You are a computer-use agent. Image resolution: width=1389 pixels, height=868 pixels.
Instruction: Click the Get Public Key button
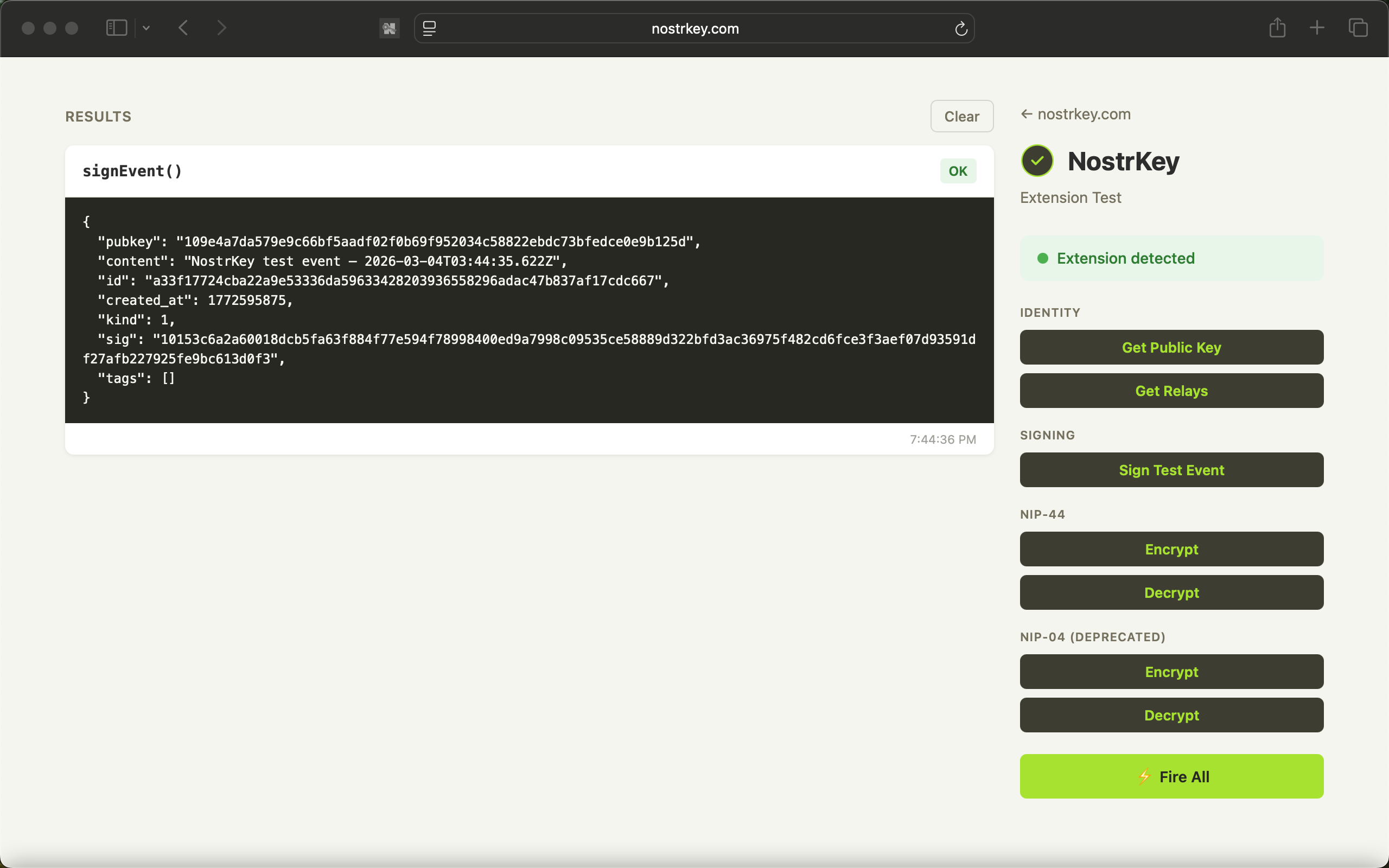pyautogui.click(x=1171, y=347)
